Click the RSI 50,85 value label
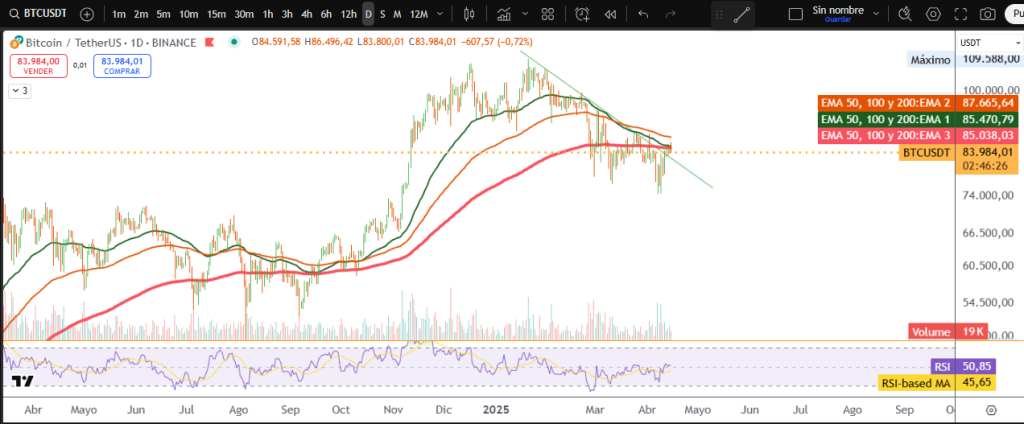The width and height of the screenshot is (1024, 424). [964, 367]
